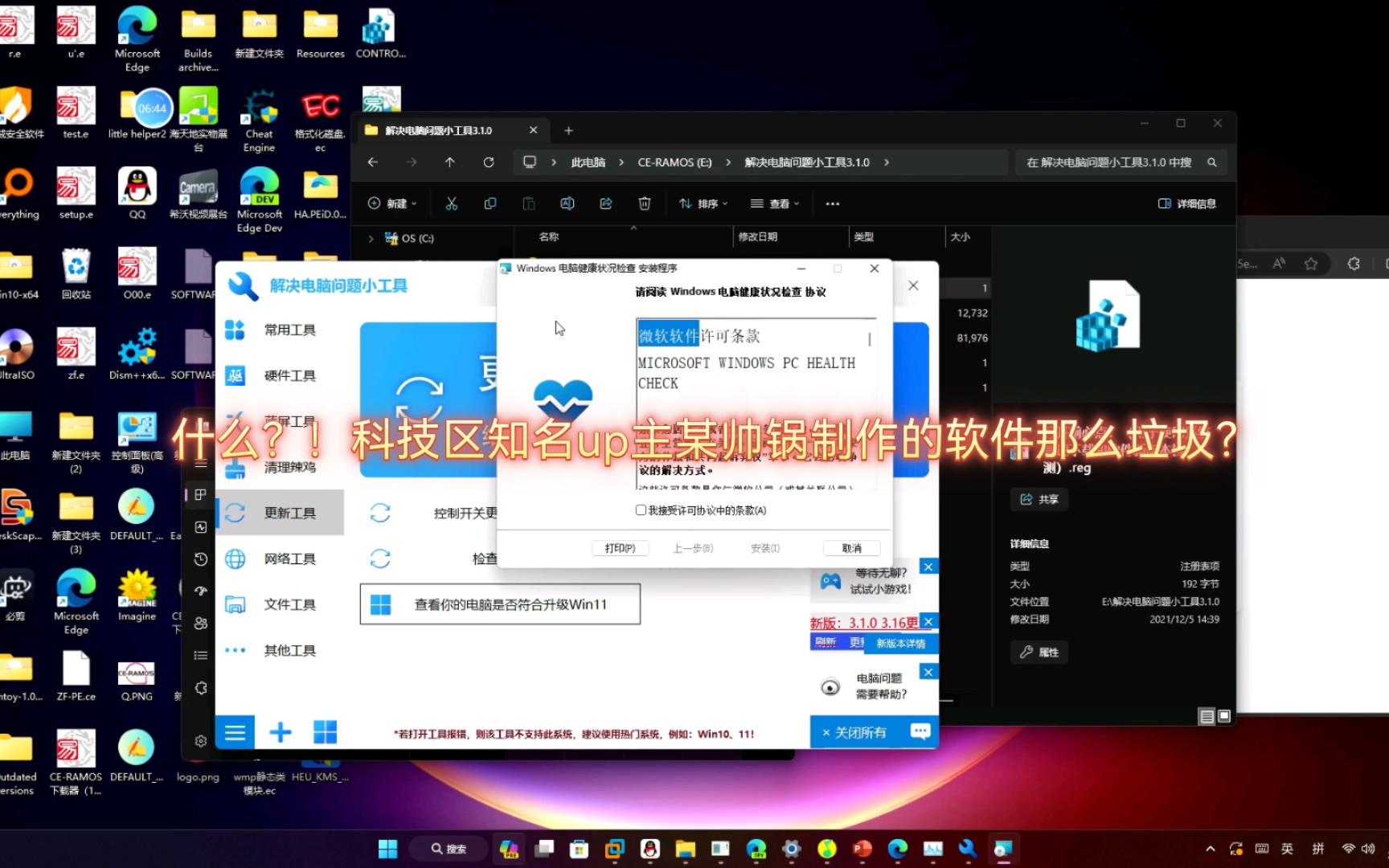Screen dimensions: 1389x868
Task: Open the chat bubble icon beside 关闭所有
Action: [920, 731]
